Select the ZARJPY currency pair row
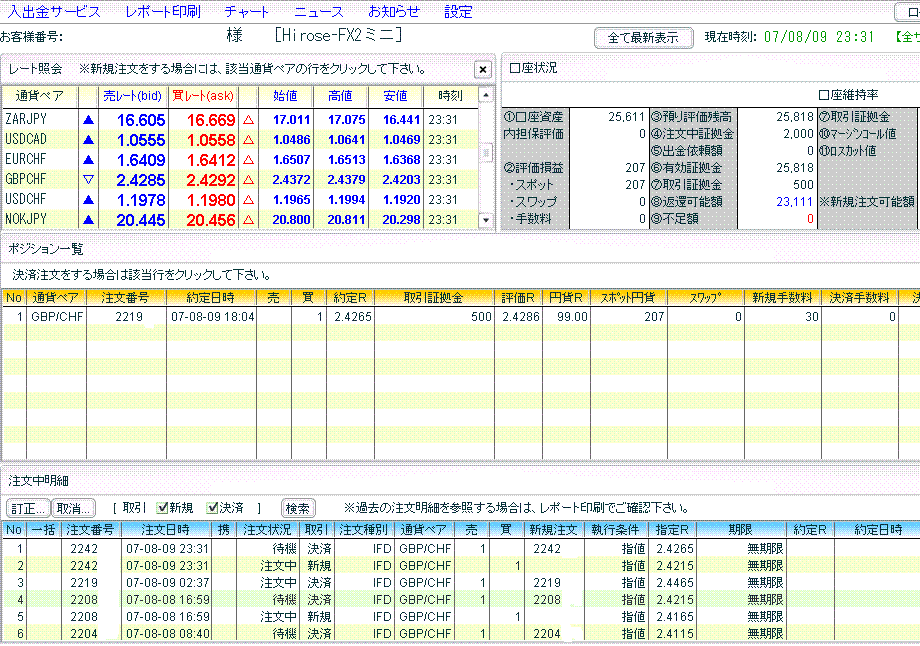Image resolution: width=920 pixels, height=646 pixels. tap(241, 120)
